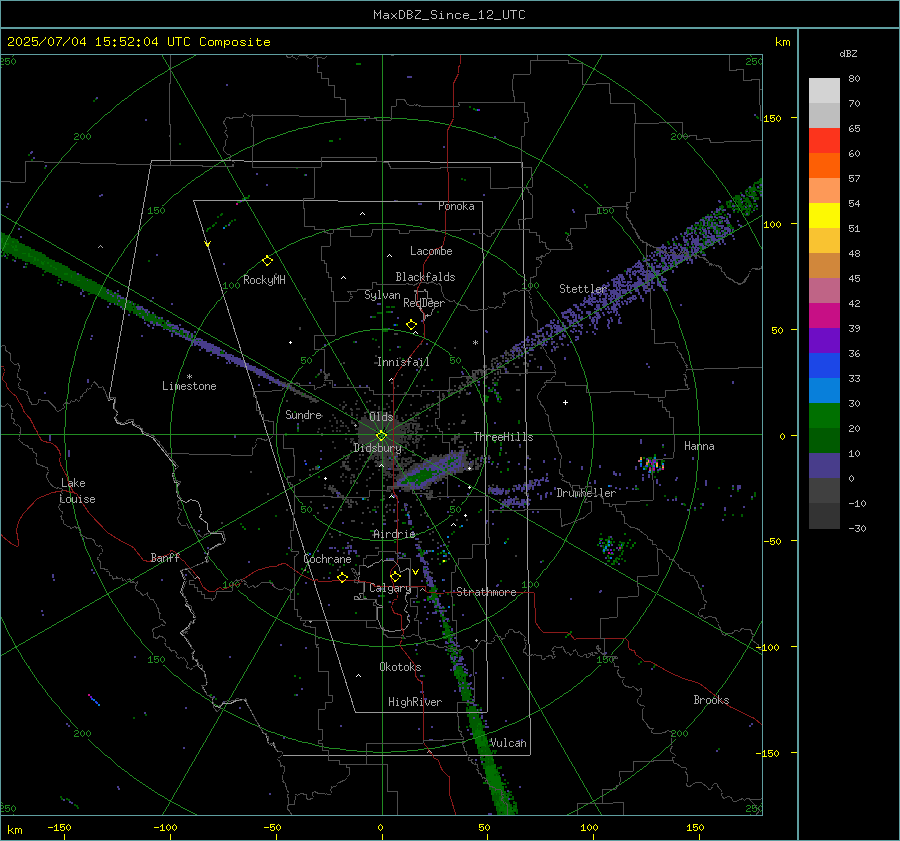
Task: Pick the purple 36-39 dBZ legend swatch
Action: click(x=824, y=340)
